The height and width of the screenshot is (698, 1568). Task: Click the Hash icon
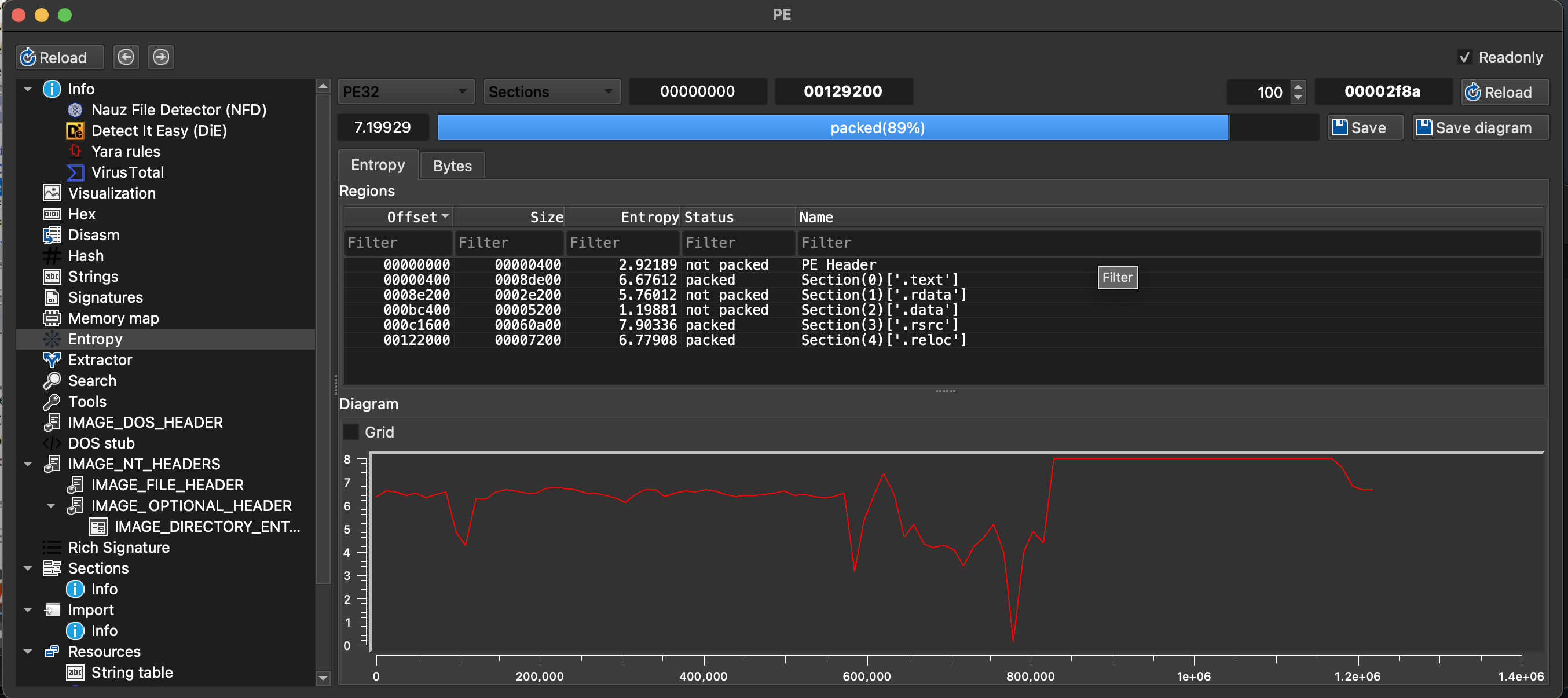point(52,256)
